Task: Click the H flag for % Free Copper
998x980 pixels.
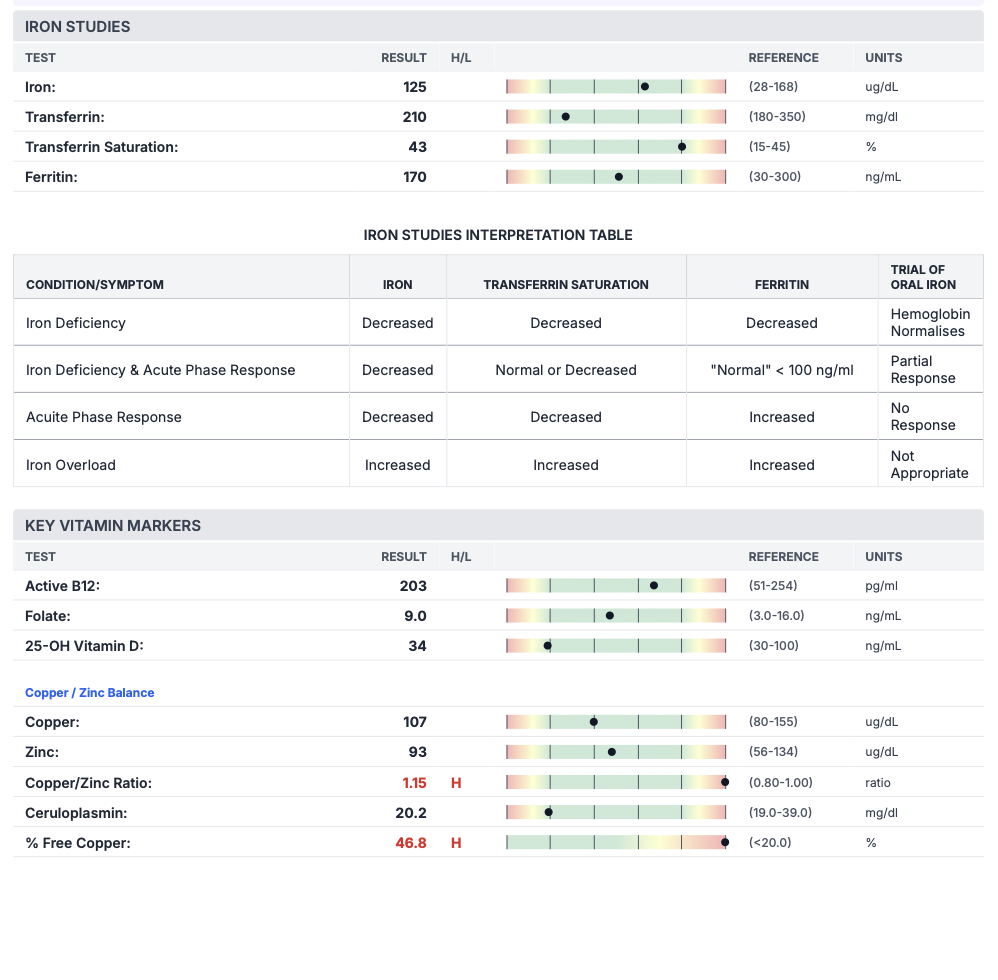Action: (x=456, y=843)
